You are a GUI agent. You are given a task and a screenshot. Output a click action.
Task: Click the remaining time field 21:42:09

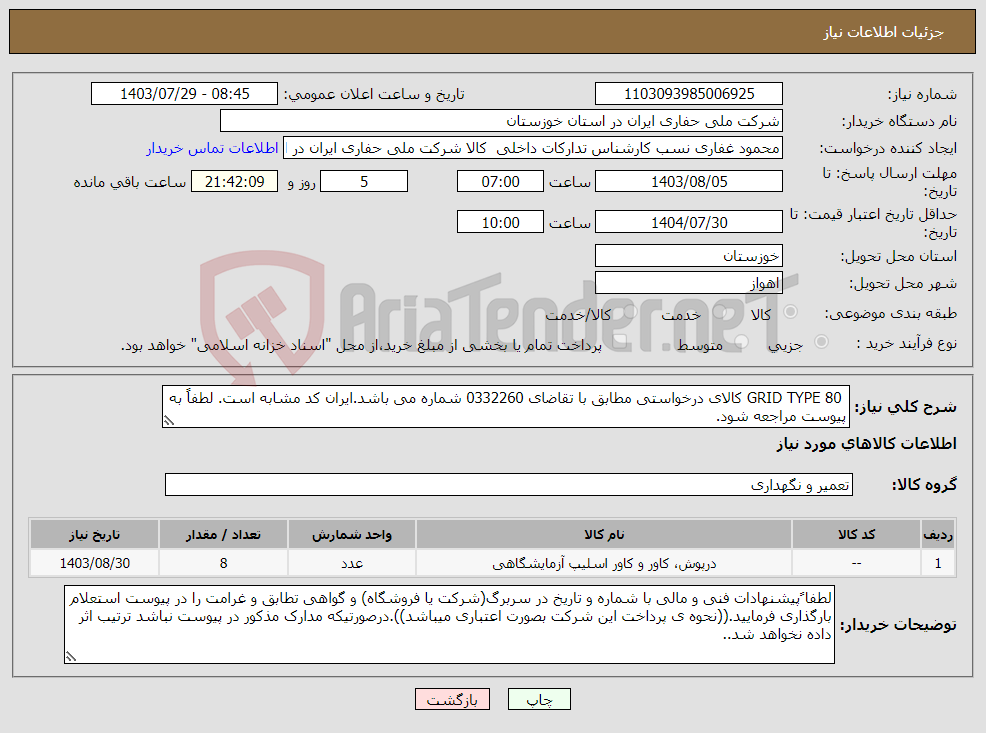coord(234,182)
